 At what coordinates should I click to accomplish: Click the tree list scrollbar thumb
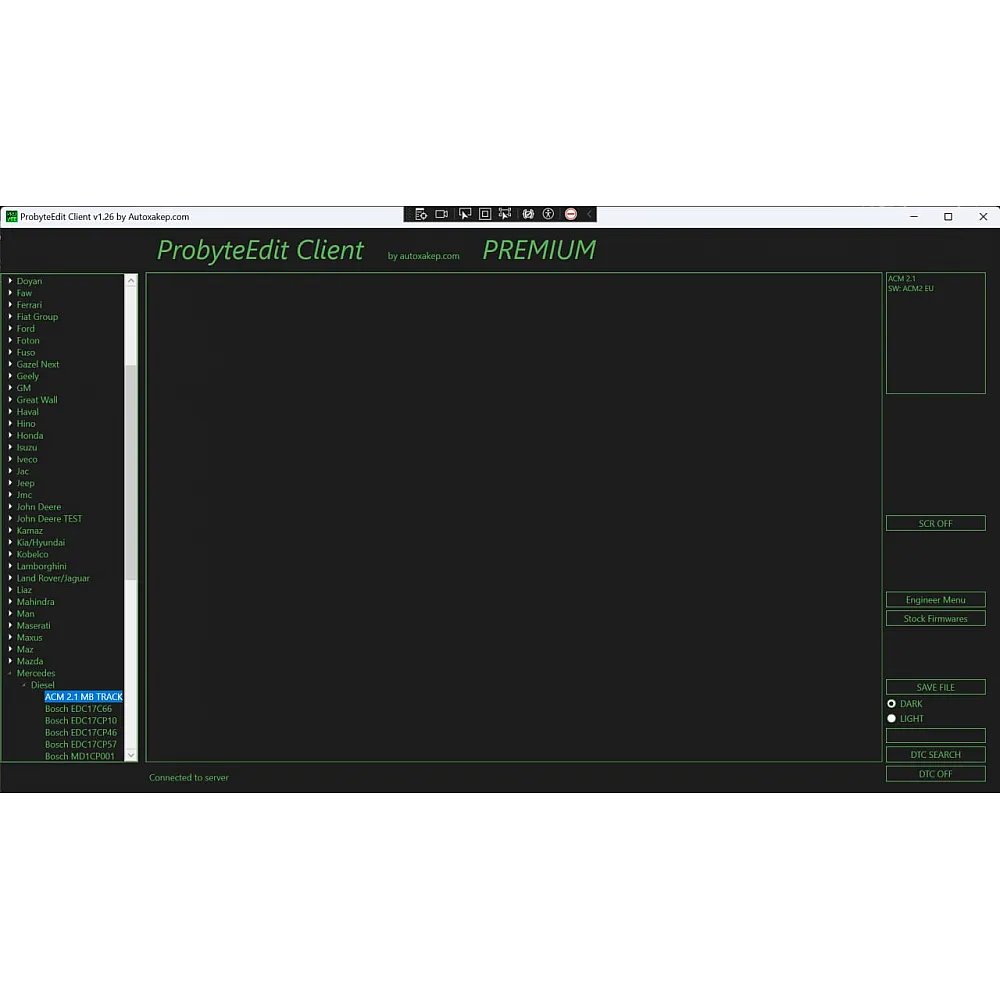(131, 473)
